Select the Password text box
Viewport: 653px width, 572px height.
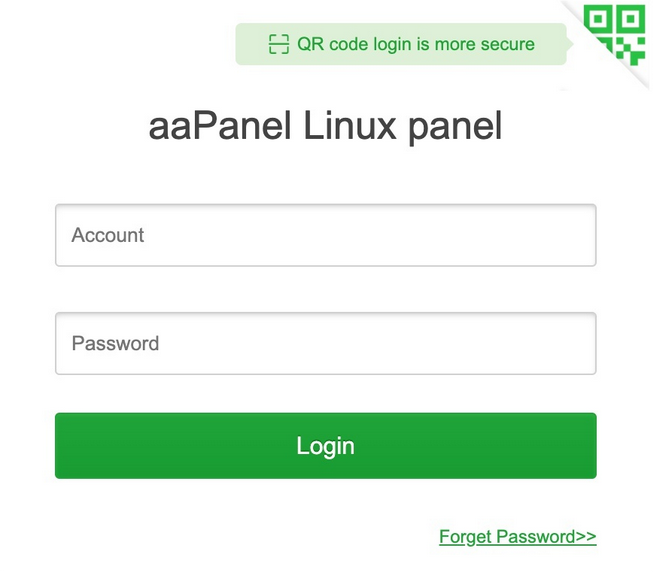(325, 344)
